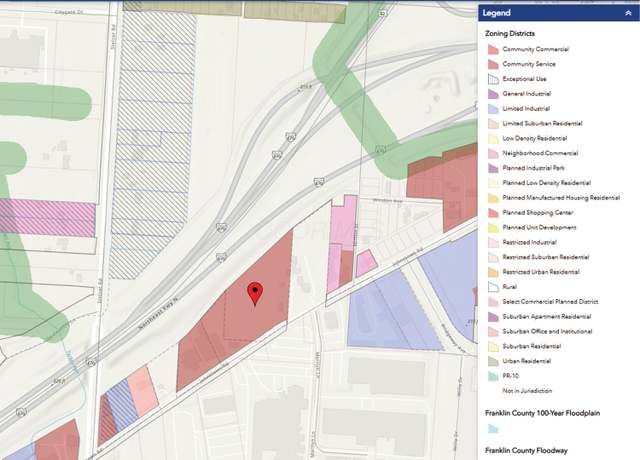Image resolution: width=640 pixels, height=460 pixels.
Task: Click the PR-10 legend swatch
Action: click(x=493, y=376)
